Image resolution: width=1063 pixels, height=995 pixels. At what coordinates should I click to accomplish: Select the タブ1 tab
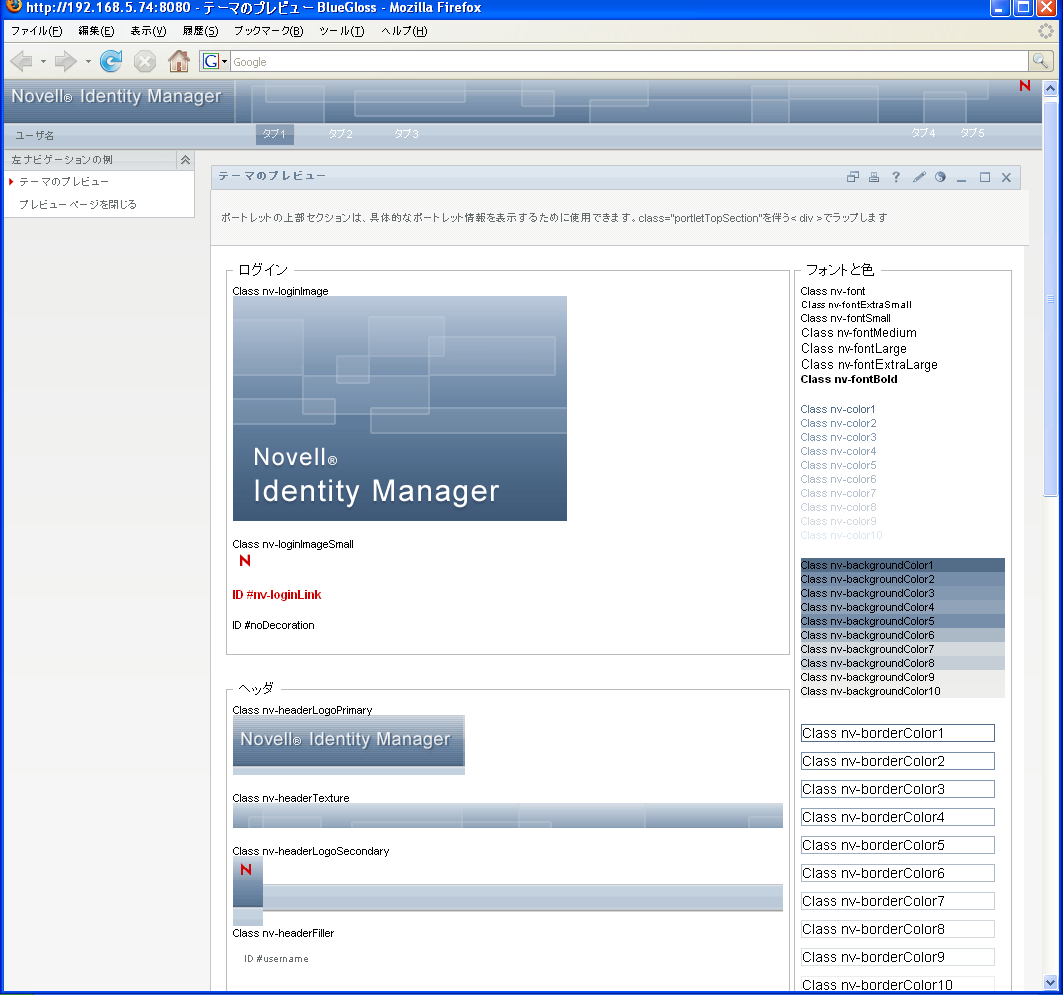click(x=275, y=134)
